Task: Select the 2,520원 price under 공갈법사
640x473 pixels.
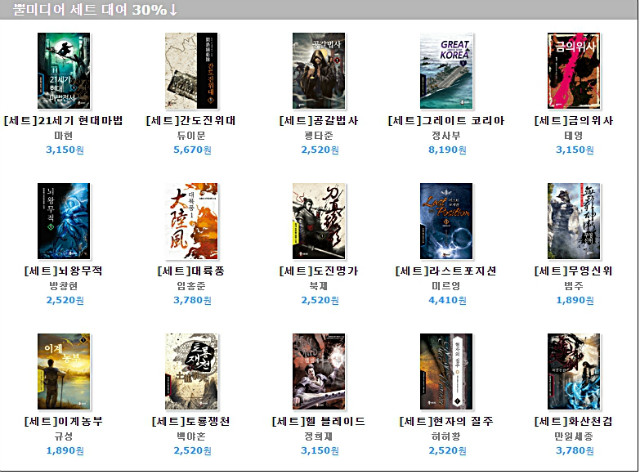Action: pos(320,150)
